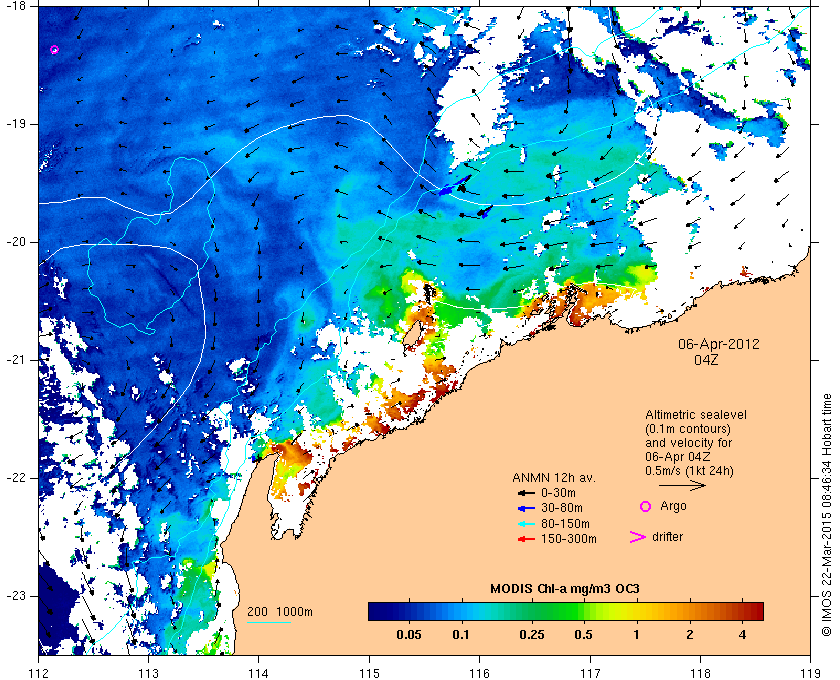The height and width of the screenshot is (680, 840).
Task: Click the 150-300m legend label
Action: tap(568, 539)
